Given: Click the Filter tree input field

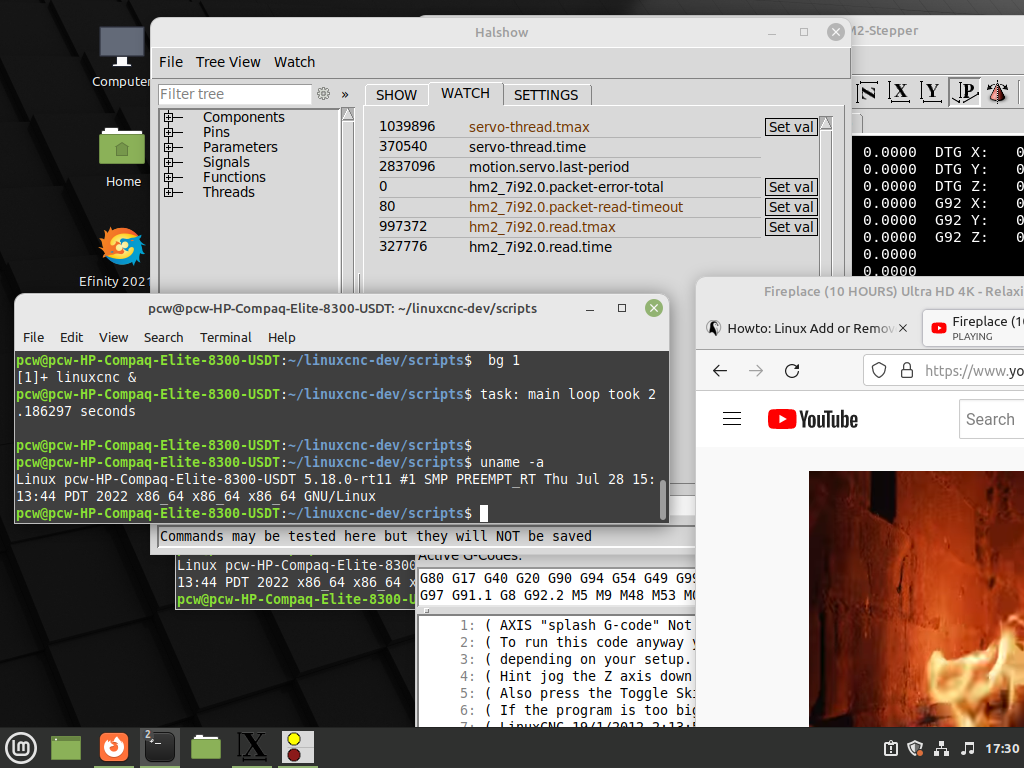Looking at the screenshot, I should [x=235, y=94].
